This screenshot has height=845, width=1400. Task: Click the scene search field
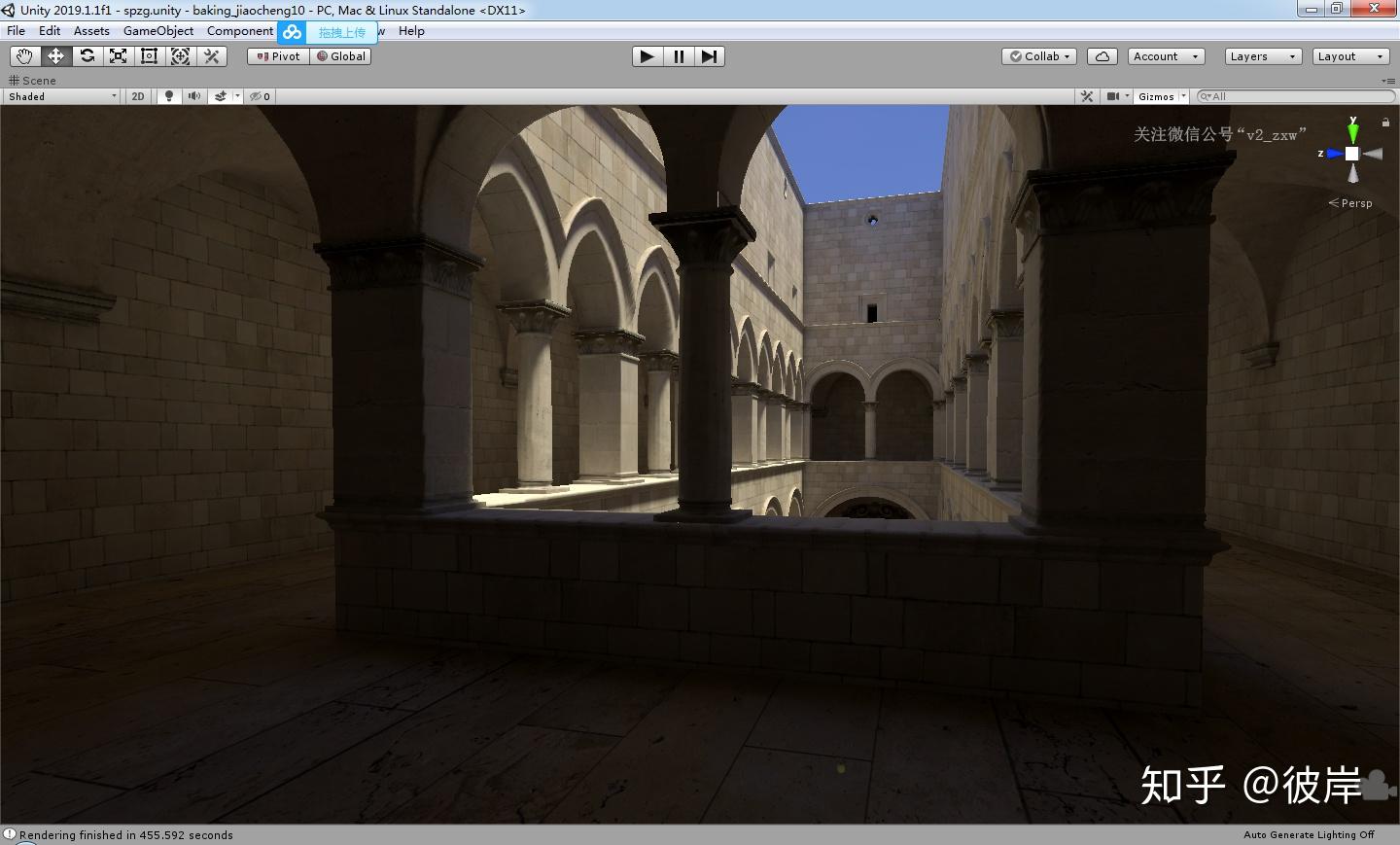tap(1298, 96)
